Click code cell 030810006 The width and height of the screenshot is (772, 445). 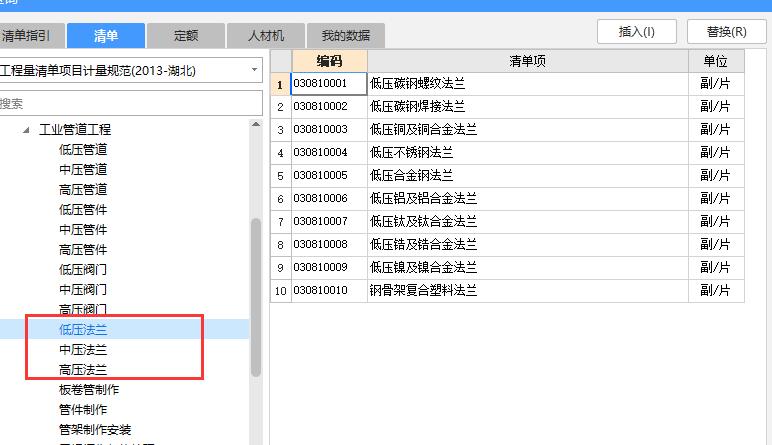tap(329, 199)
